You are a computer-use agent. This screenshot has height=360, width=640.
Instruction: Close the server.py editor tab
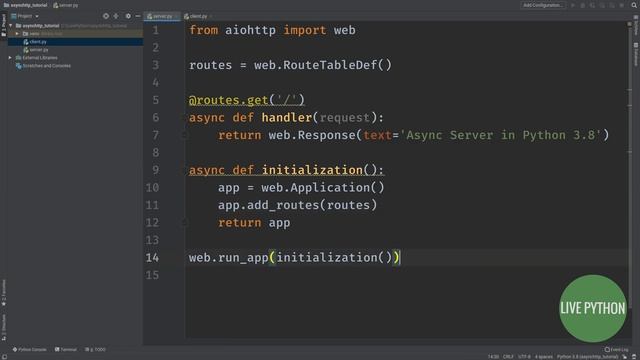(177, 16)
